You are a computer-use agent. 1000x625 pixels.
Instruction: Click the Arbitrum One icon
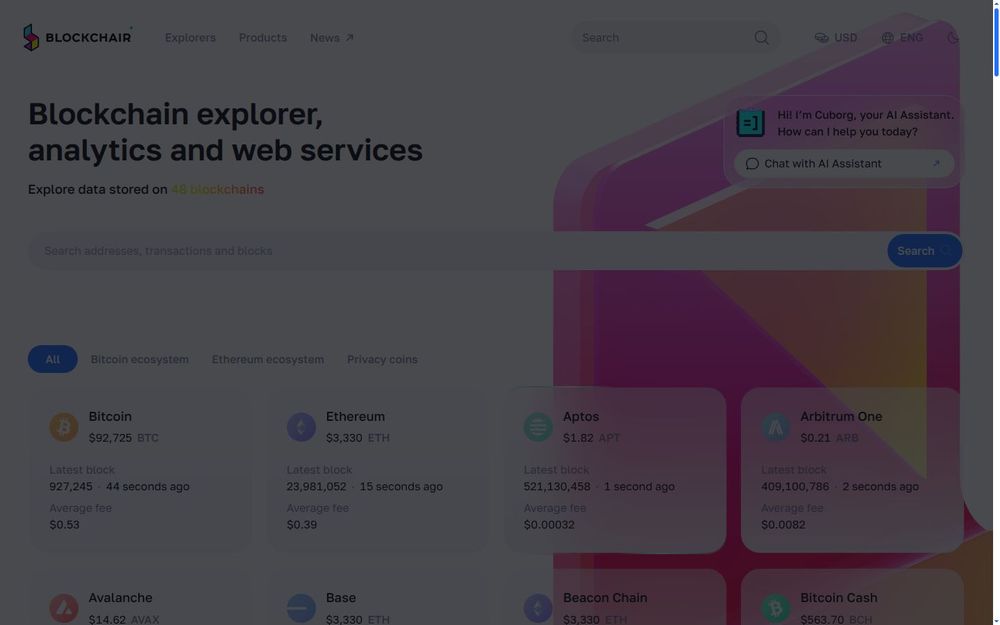(776, 427)
